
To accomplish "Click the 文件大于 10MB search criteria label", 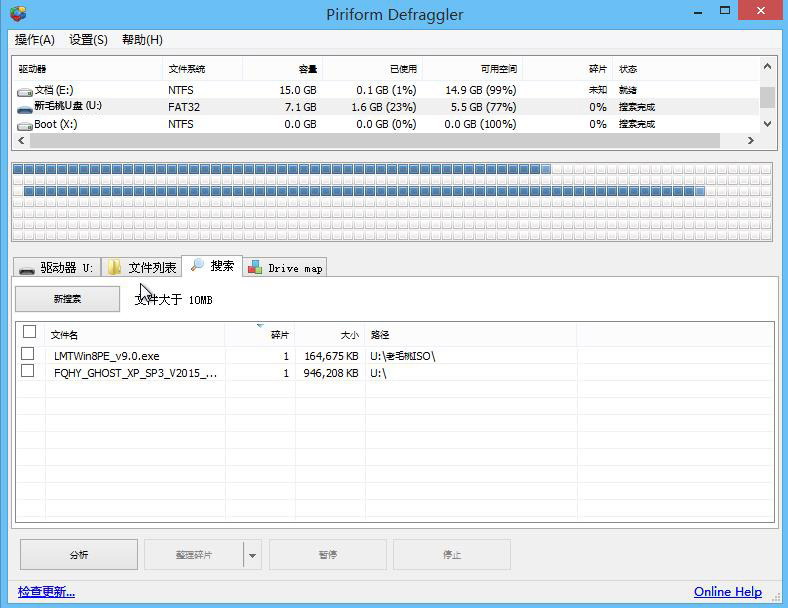I will click(x=173, y=300).
